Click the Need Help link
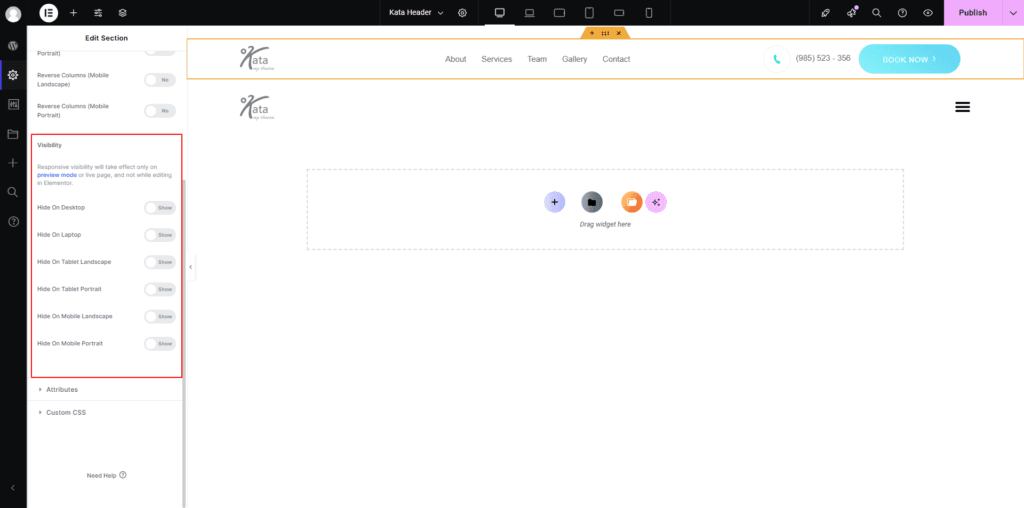The image size is (1024, 508). pyautogui.click(x=106, y=475)
